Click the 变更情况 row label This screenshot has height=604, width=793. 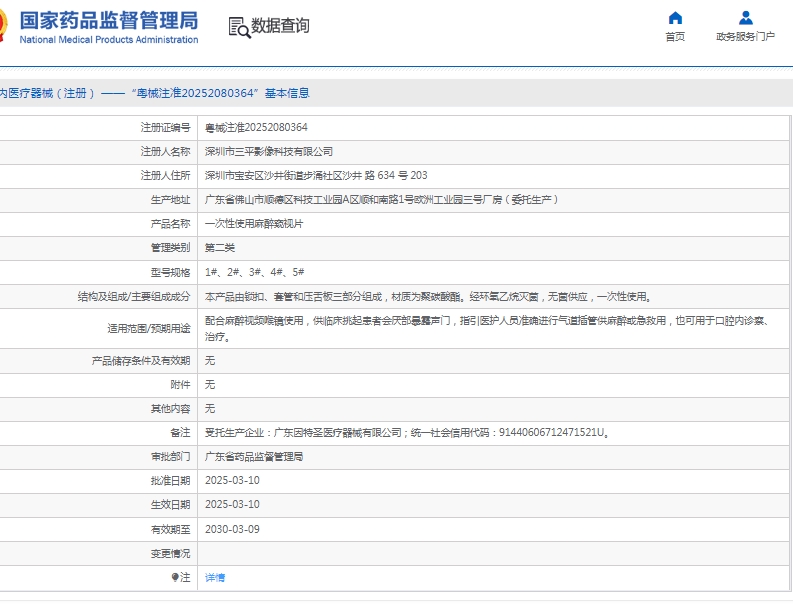pyautogui.click(x=170, y=553)
